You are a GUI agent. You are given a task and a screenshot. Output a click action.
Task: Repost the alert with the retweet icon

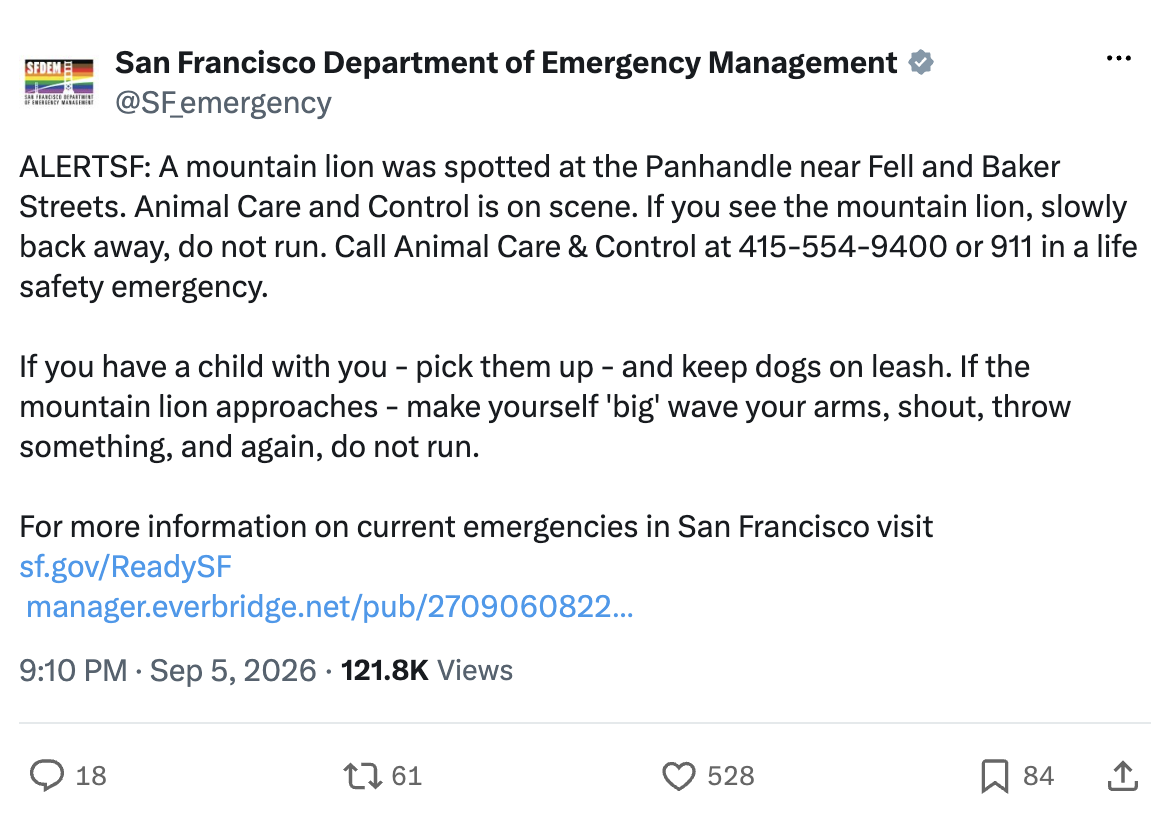[363, 776]
